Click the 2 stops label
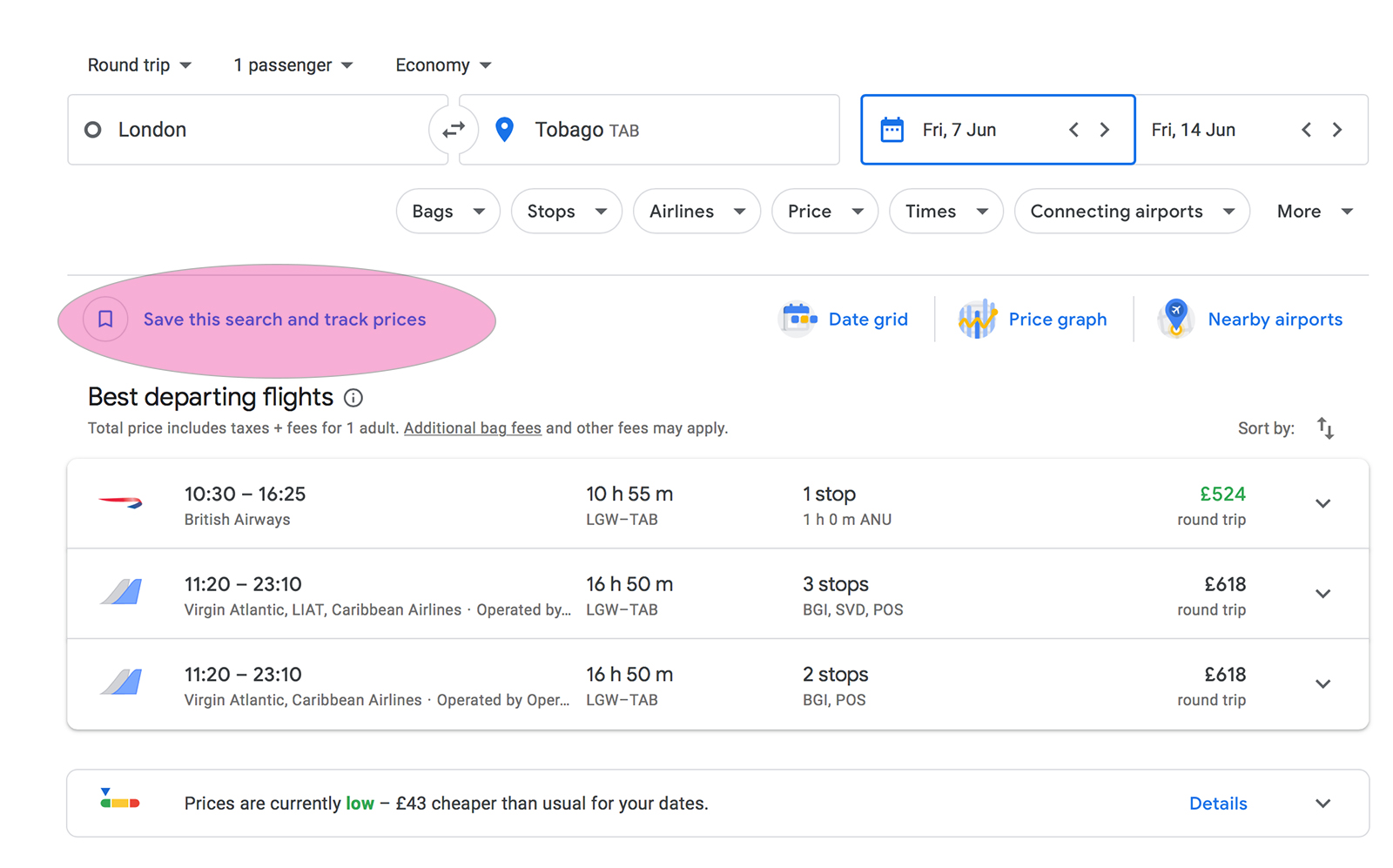 (x=836, y=675)
